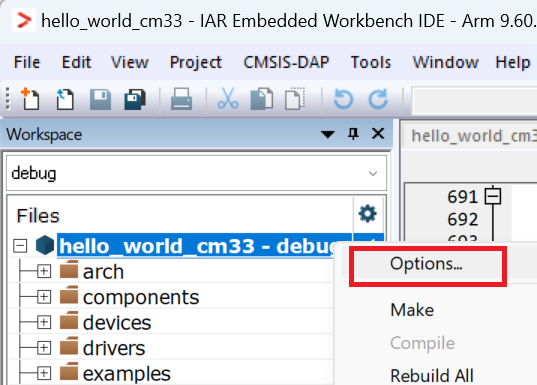Image resolution: width=537 pixels, height=385 pixels.
Task: Click the Open file toolbar icon
Action: point(65,99)
